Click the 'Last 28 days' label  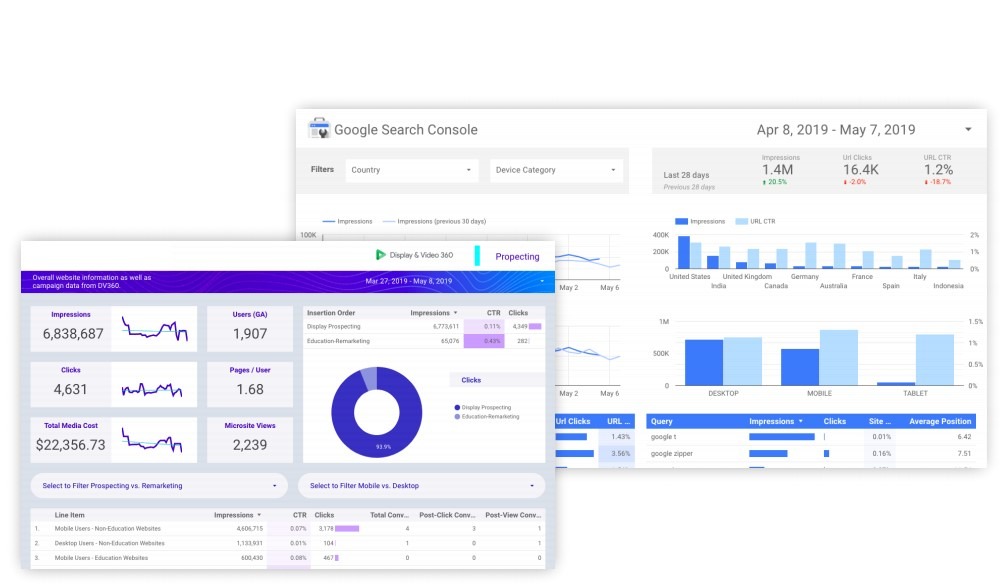pyautogui.click(x=686, y=175)
